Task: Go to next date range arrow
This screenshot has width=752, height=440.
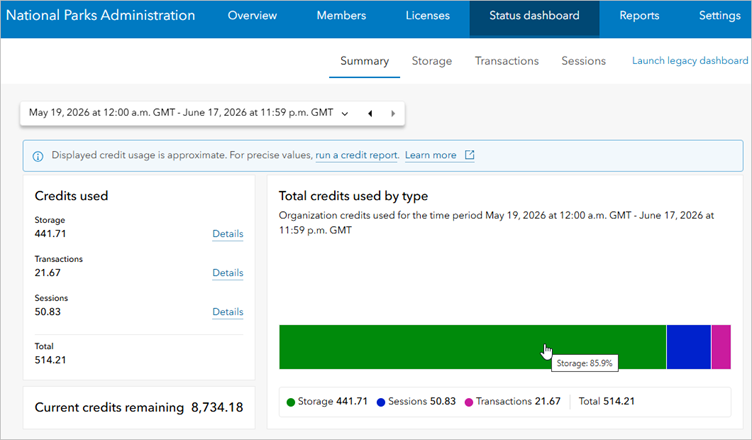Action: coord(393,114)
